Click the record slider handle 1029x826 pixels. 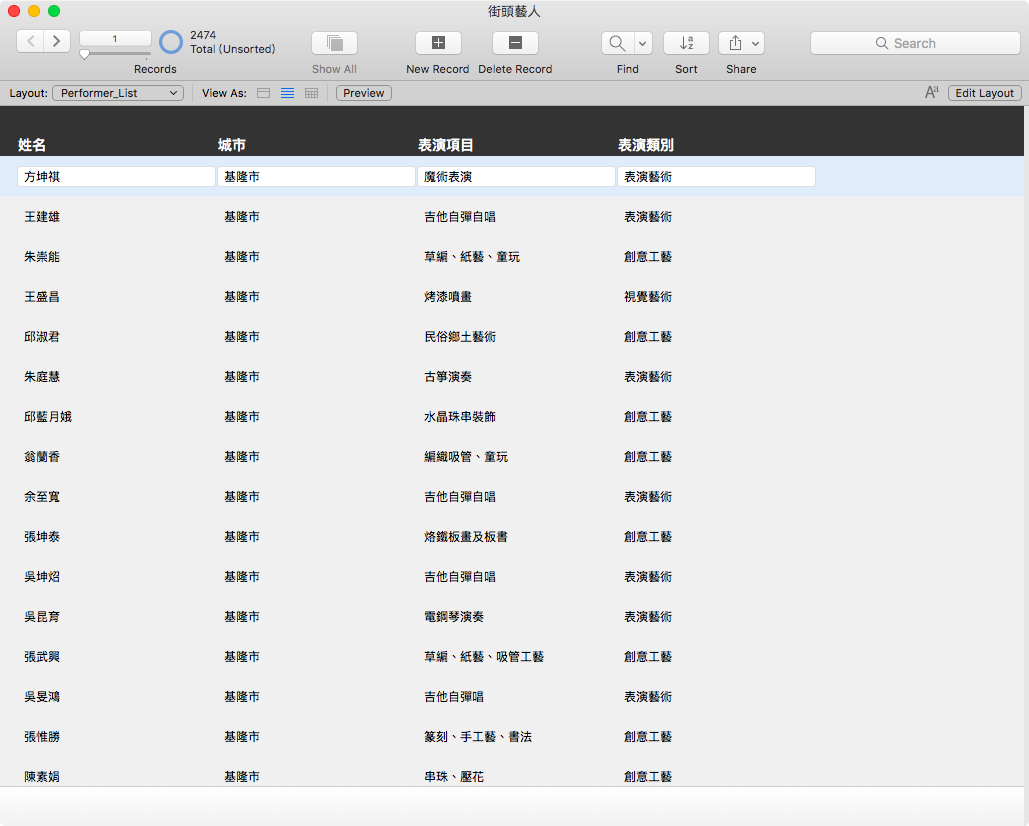85,54
